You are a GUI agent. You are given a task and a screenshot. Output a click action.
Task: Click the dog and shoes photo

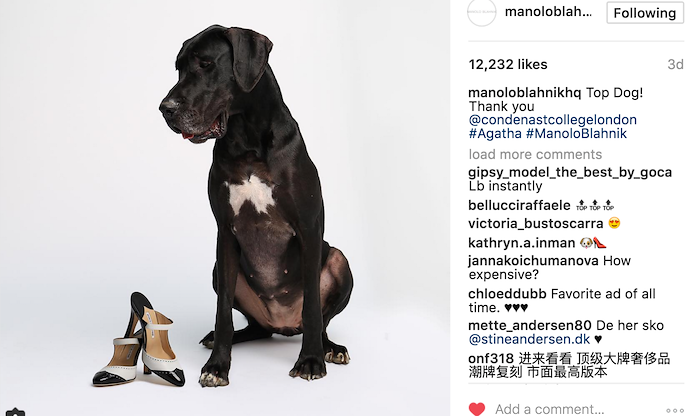[225, 208]
